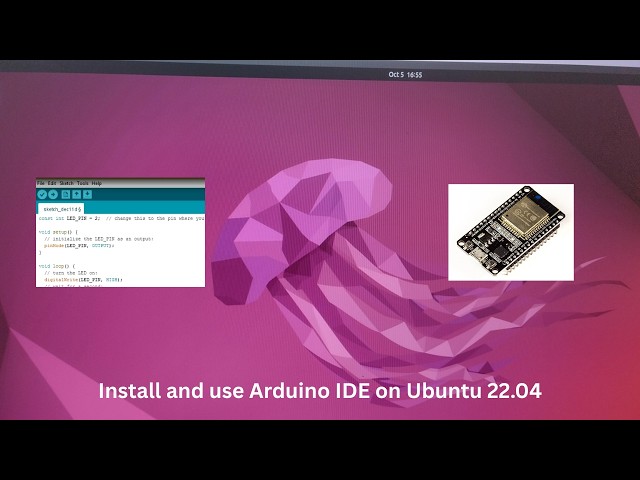Click the '// turn the LED on:' comment
The width and height of the screenshot is (640, 480).
(x=71, y=273)
